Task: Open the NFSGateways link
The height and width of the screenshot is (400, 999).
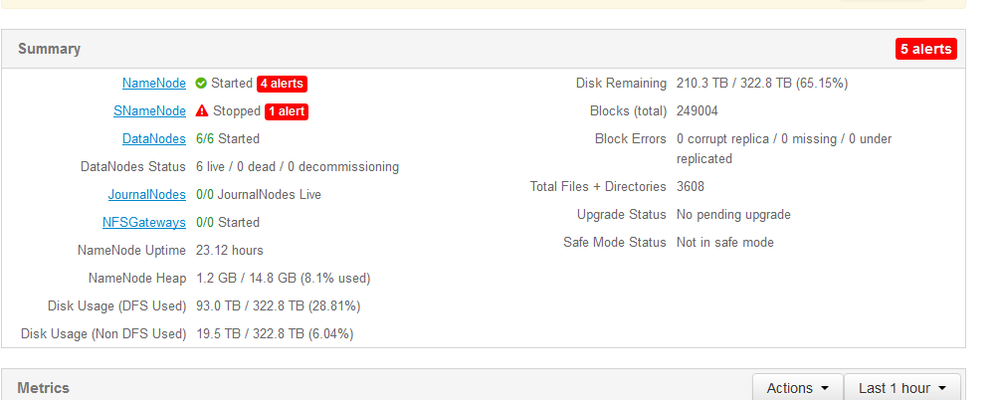Action: tap(144, 223)
